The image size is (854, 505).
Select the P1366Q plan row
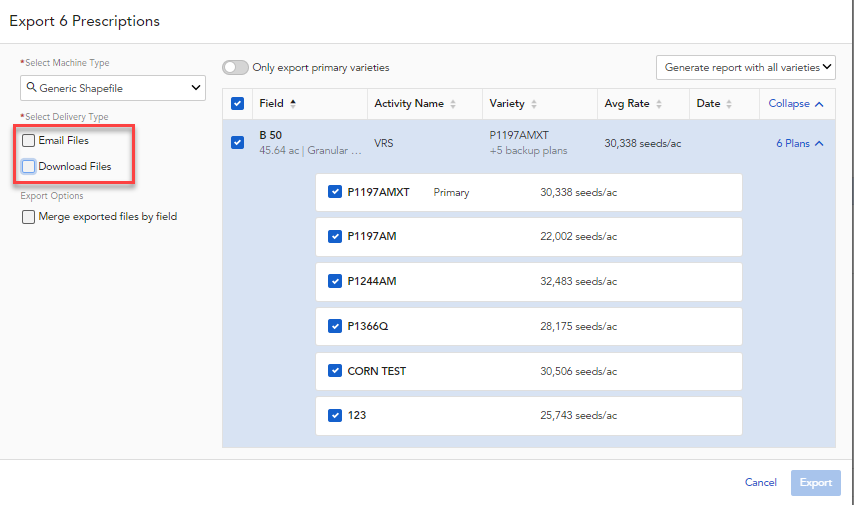(335, 326)
